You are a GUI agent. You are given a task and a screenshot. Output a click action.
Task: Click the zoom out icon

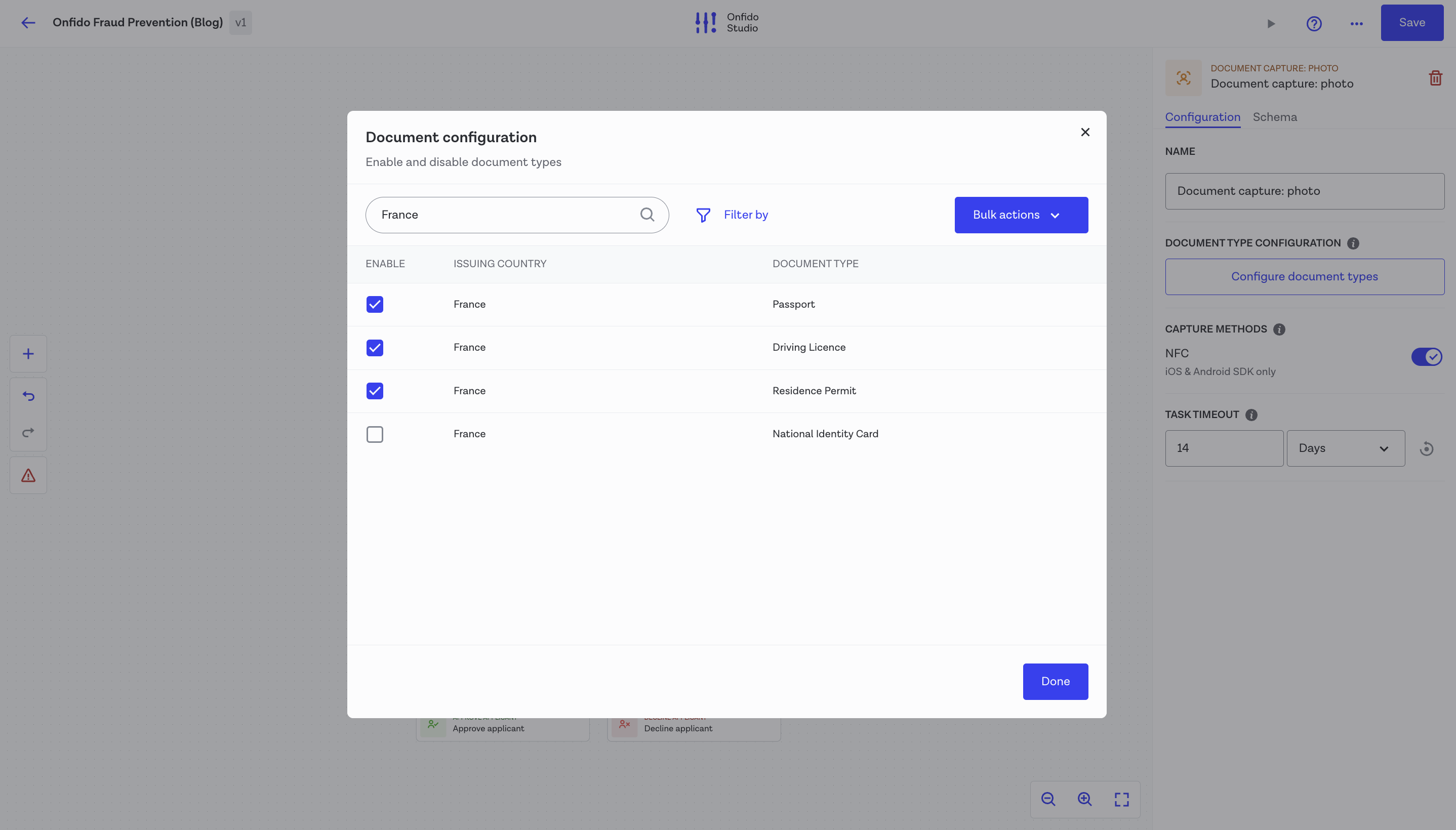(x=1048, y=799)
